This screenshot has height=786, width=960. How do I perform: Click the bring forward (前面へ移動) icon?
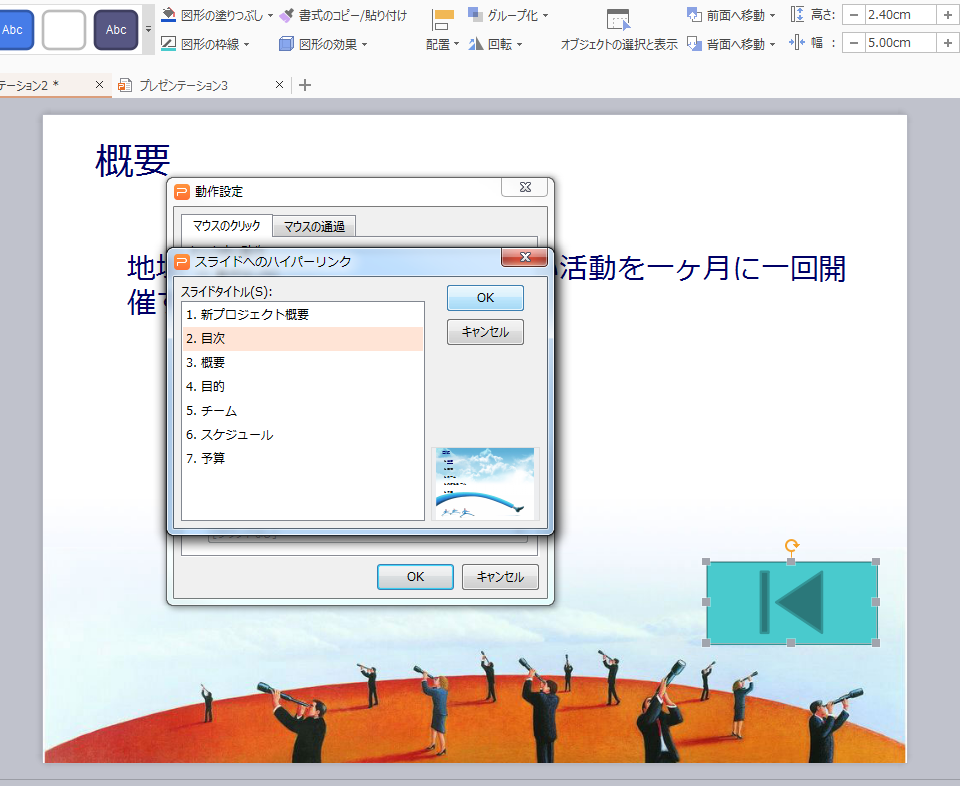[x=694, y=15]
